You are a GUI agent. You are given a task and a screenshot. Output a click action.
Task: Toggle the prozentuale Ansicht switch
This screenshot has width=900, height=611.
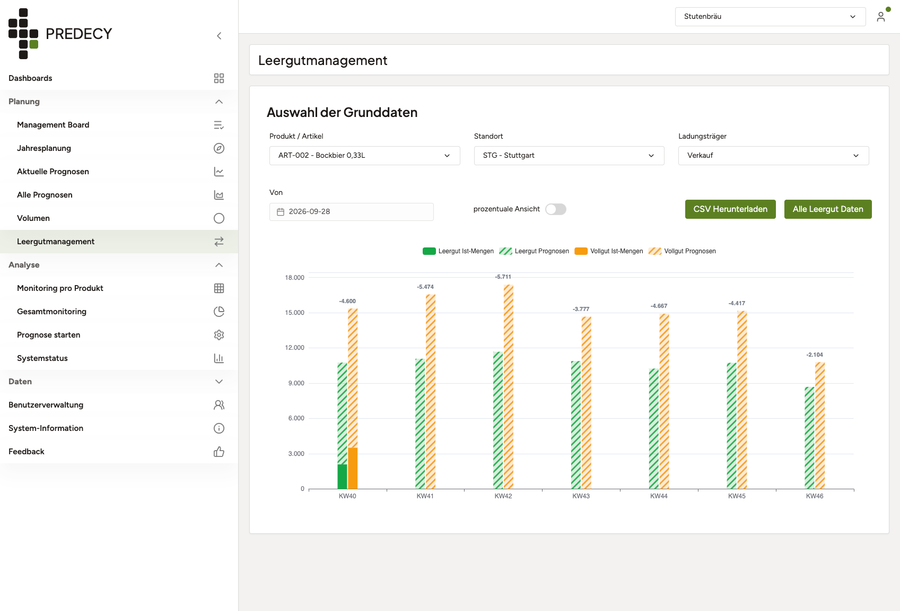[556, 209]
